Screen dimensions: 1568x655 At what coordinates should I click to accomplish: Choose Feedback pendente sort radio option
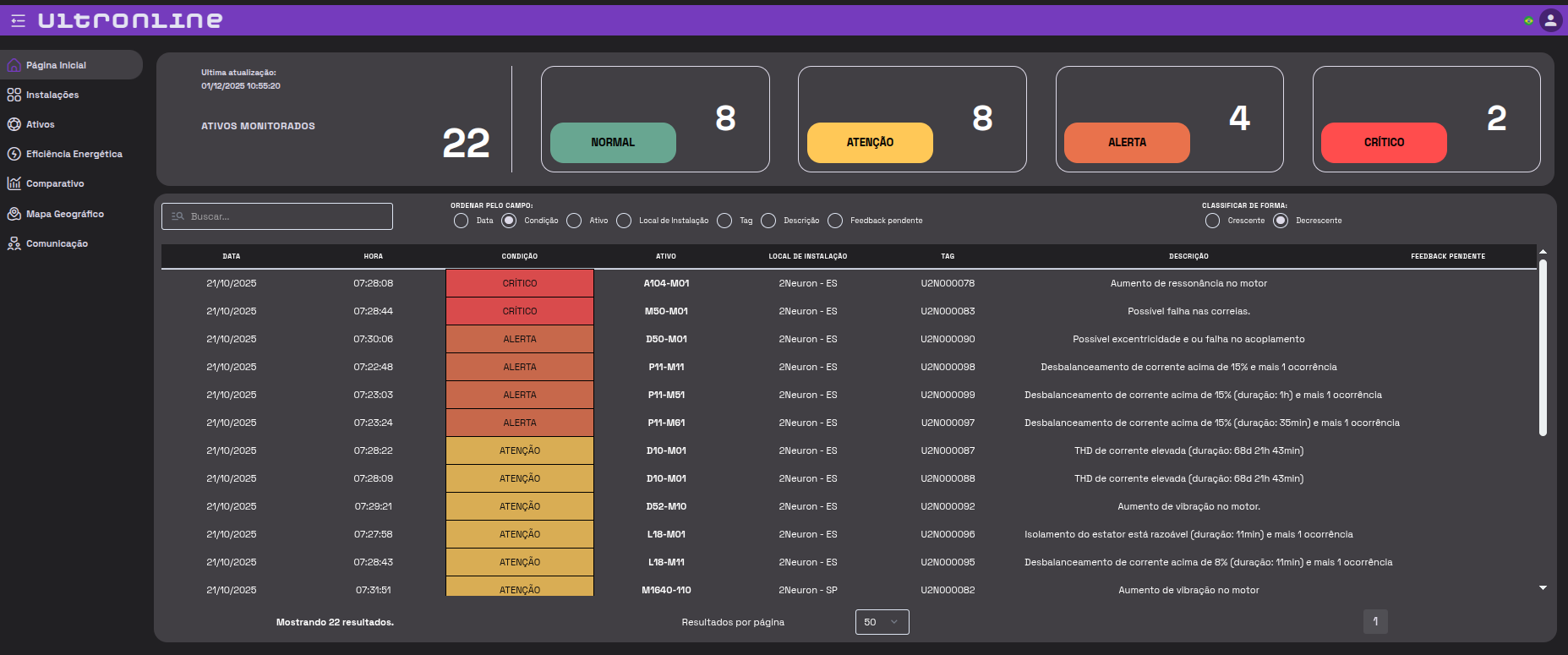(x=835, y=221)
